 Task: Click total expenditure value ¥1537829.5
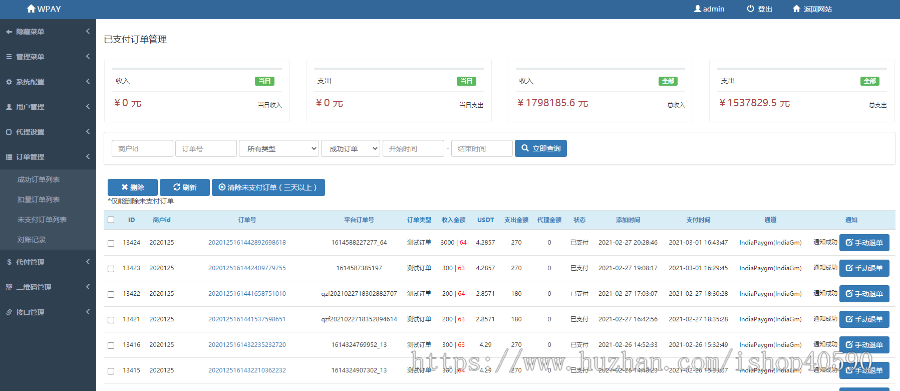click(x=754, y=103)
